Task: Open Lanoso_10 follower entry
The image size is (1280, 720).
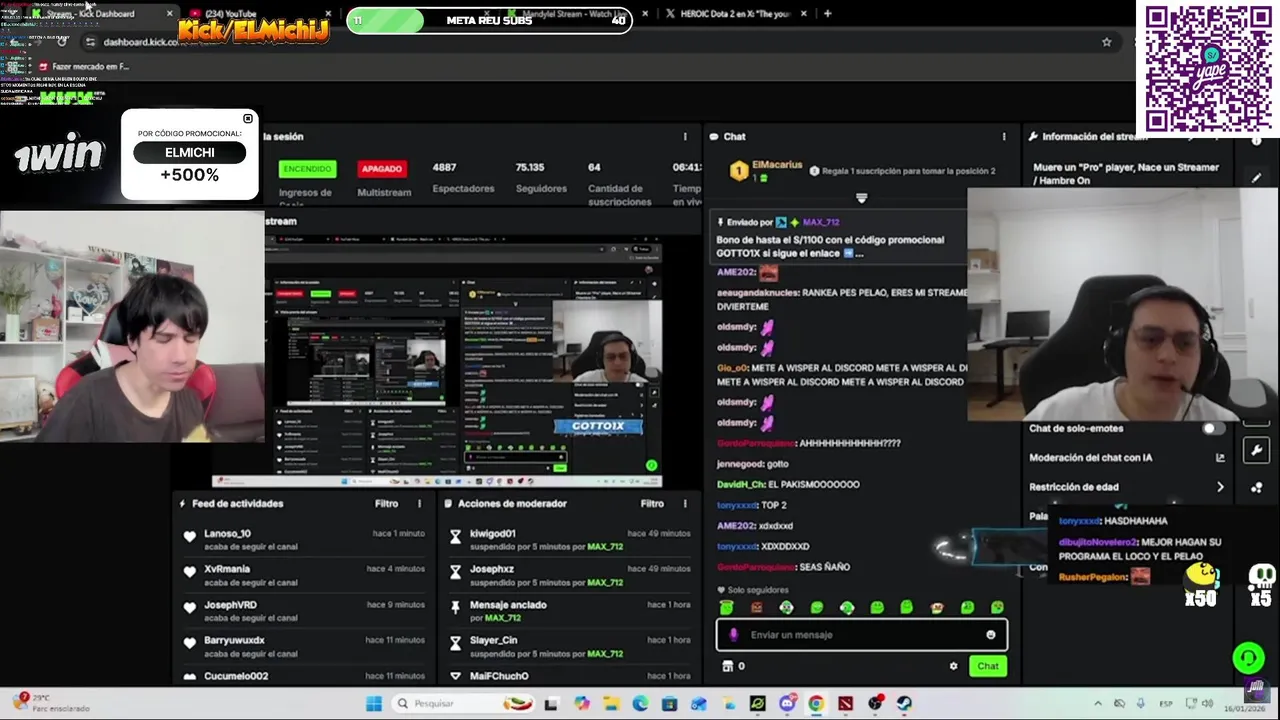Action: pyautogui.click(x=304, y=540)
